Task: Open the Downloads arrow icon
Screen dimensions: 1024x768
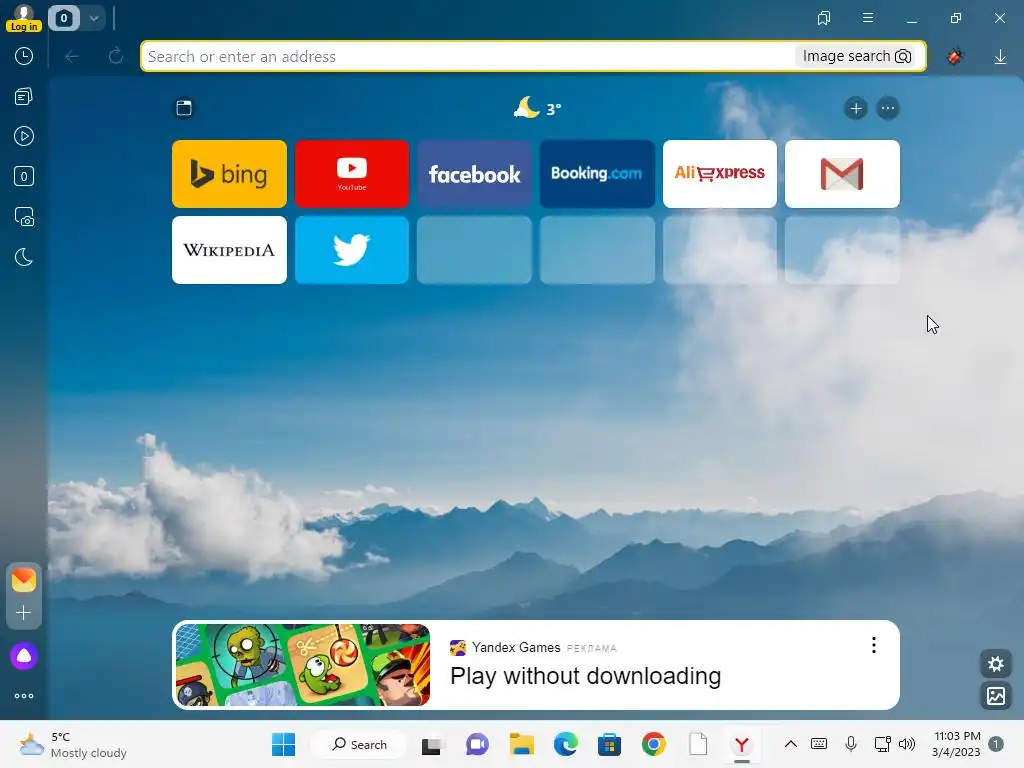Action: tap(1000, 57)
